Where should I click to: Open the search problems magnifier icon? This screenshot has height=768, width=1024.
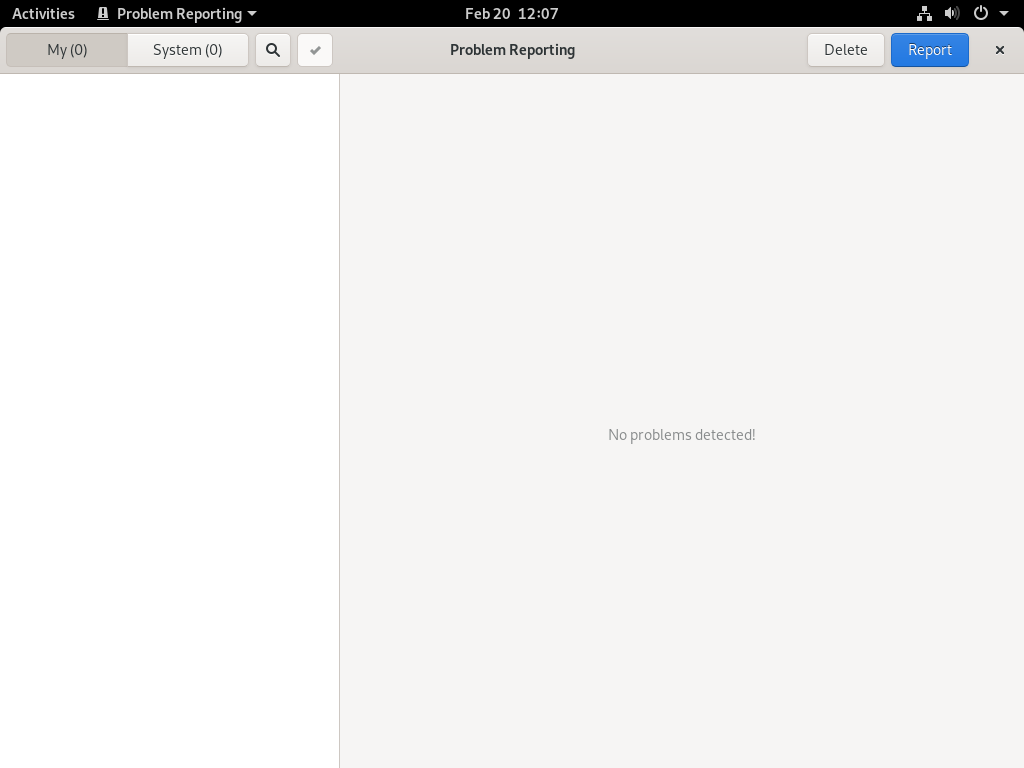(273, 50)
